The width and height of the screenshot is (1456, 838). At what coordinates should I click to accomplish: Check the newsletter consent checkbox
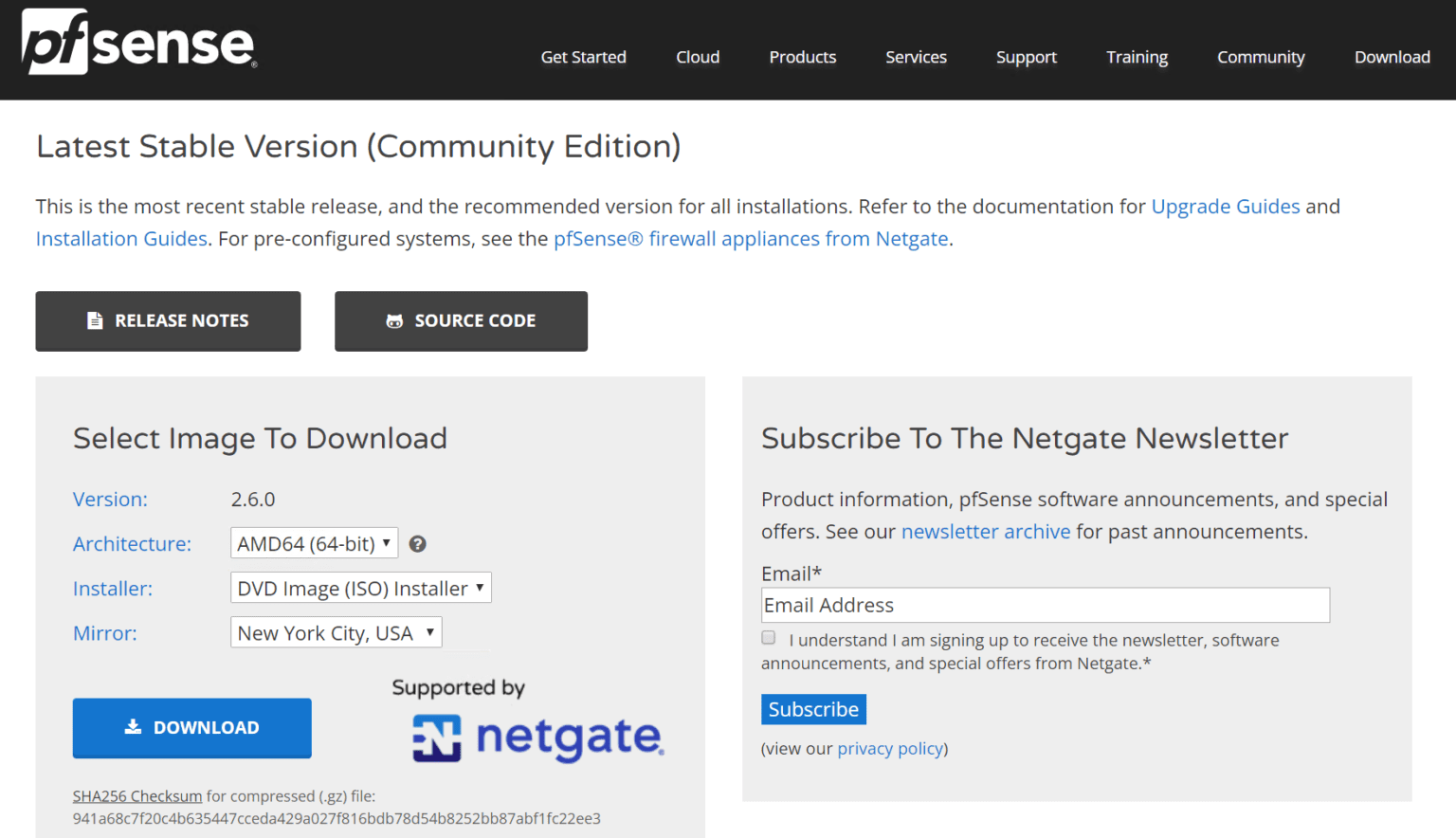768,637
